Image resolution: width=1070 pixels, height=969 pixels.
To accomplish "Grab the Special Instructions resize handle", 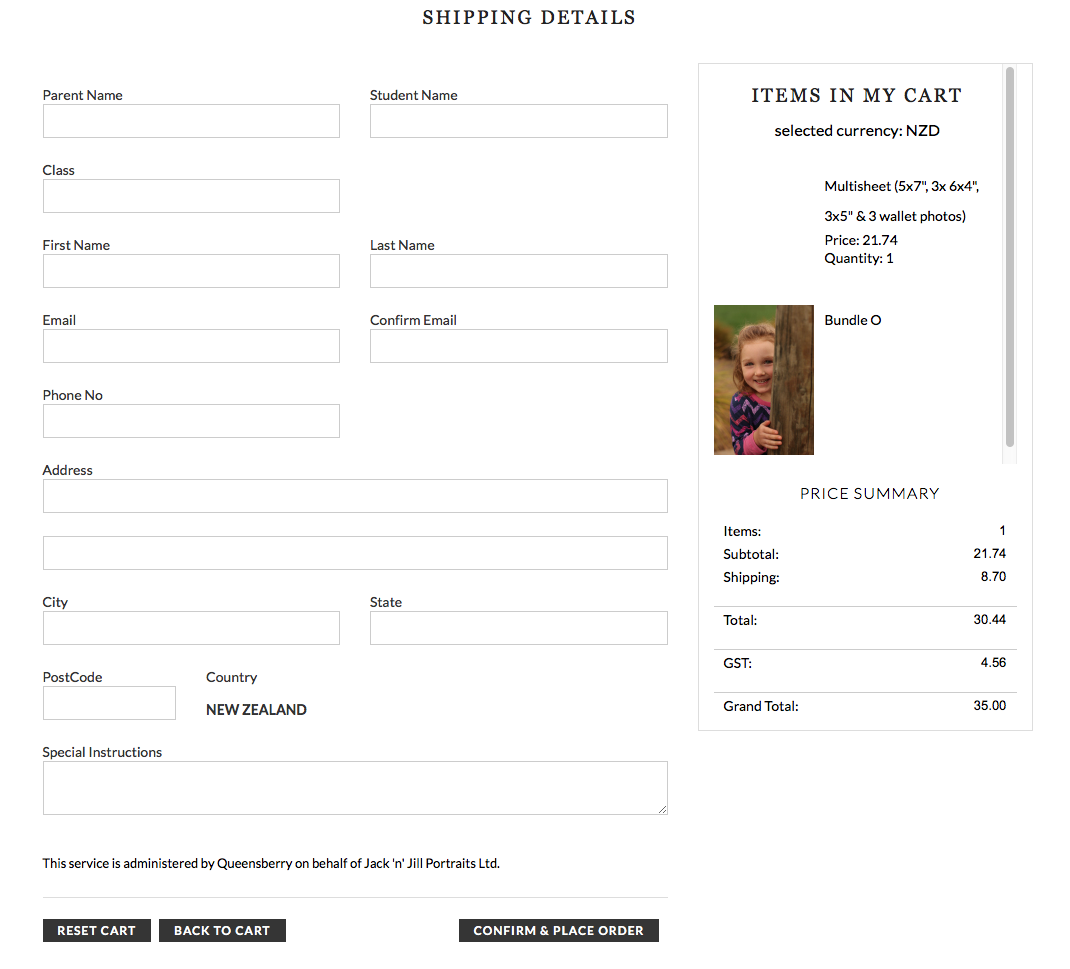I will tap(662, 809).
